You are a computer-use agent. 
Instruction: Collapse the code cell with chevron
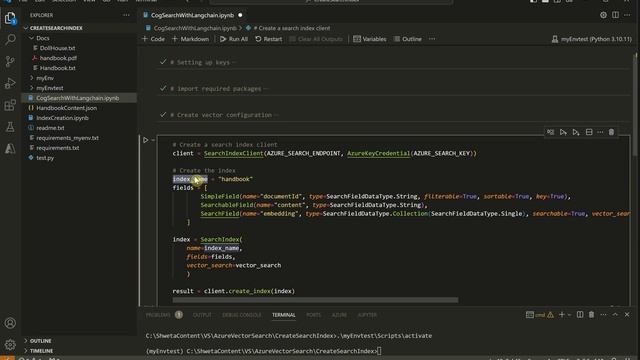click(153, 140)
